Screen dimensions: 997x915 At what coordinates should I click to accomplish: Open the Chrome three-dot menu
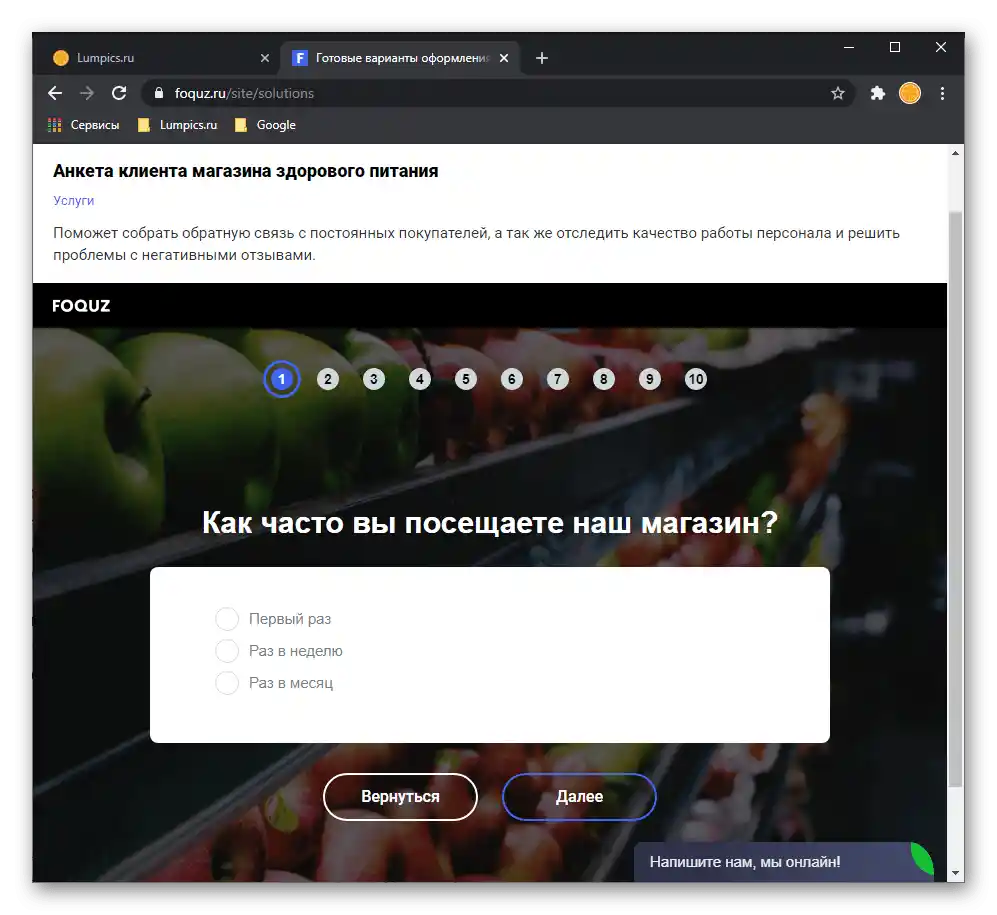[x=942, y=93]
